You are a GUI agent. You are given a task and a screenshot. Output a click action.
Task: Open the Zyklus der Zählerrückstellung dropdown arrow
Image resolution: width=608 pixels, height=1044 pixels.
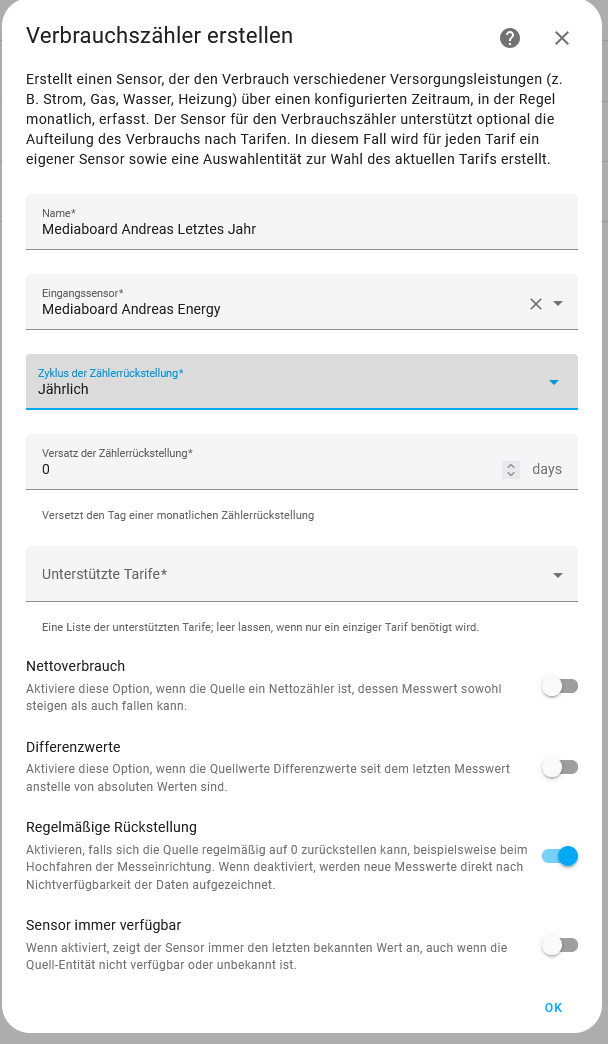pyautogui.click(x=554, y=382)
